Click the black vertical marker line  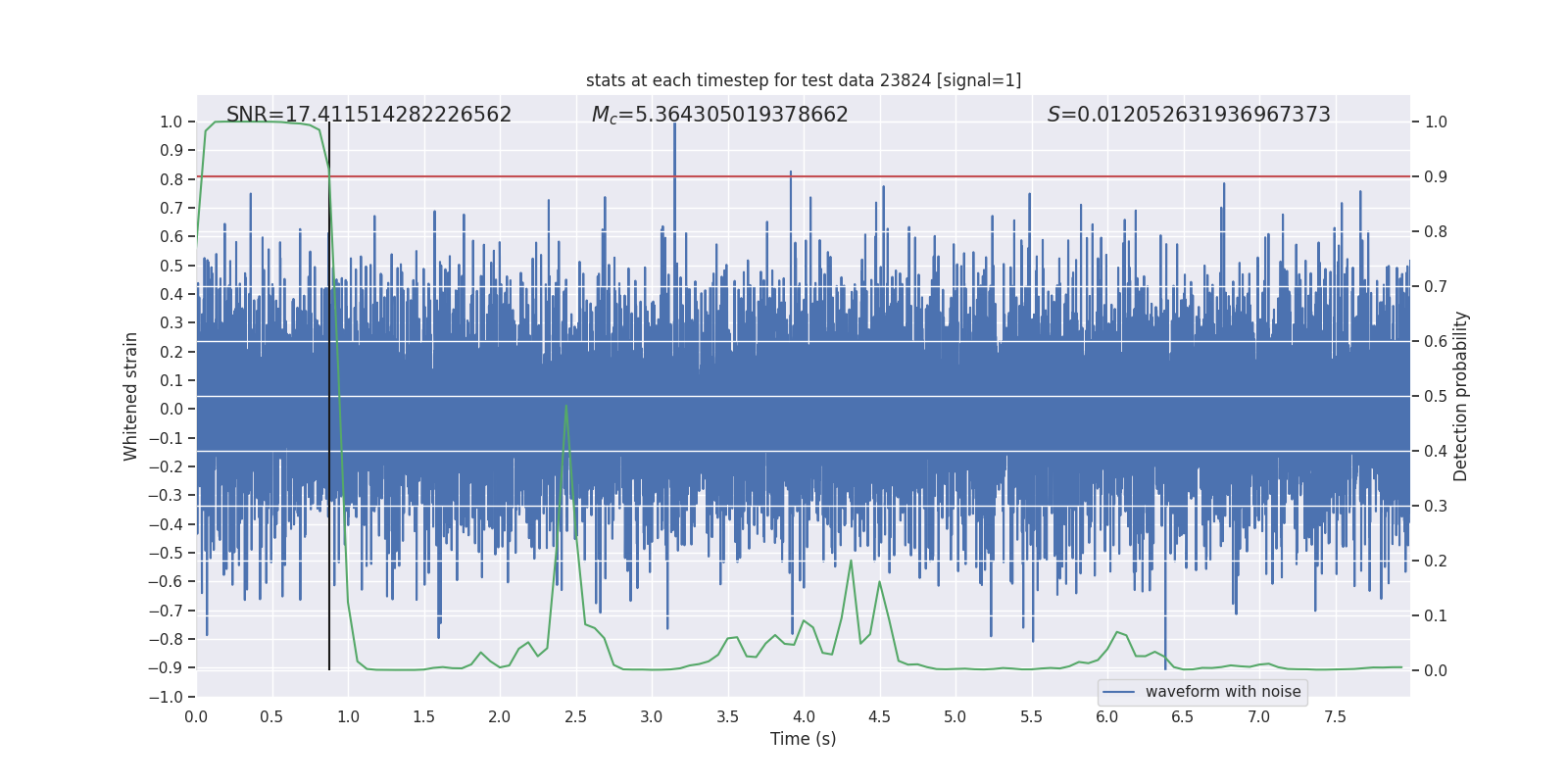tap(329, 396)
